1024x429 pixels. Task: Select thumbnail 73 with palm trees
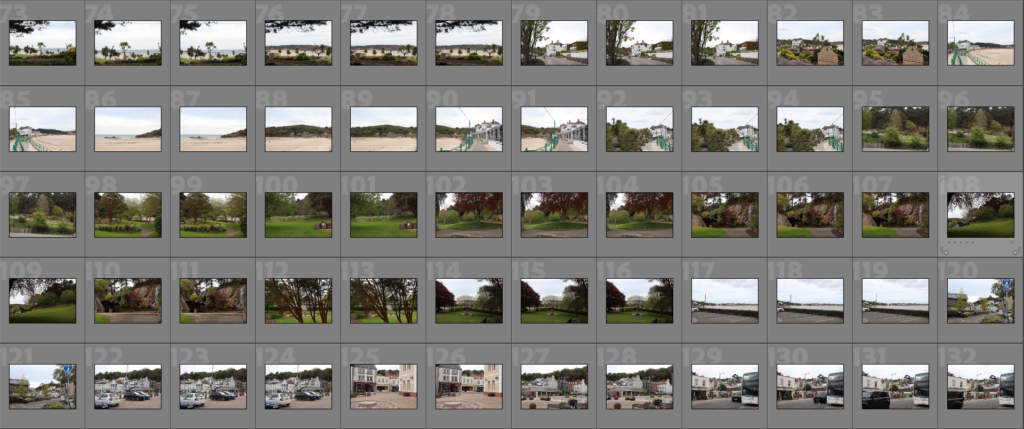[x=42, y=43]
